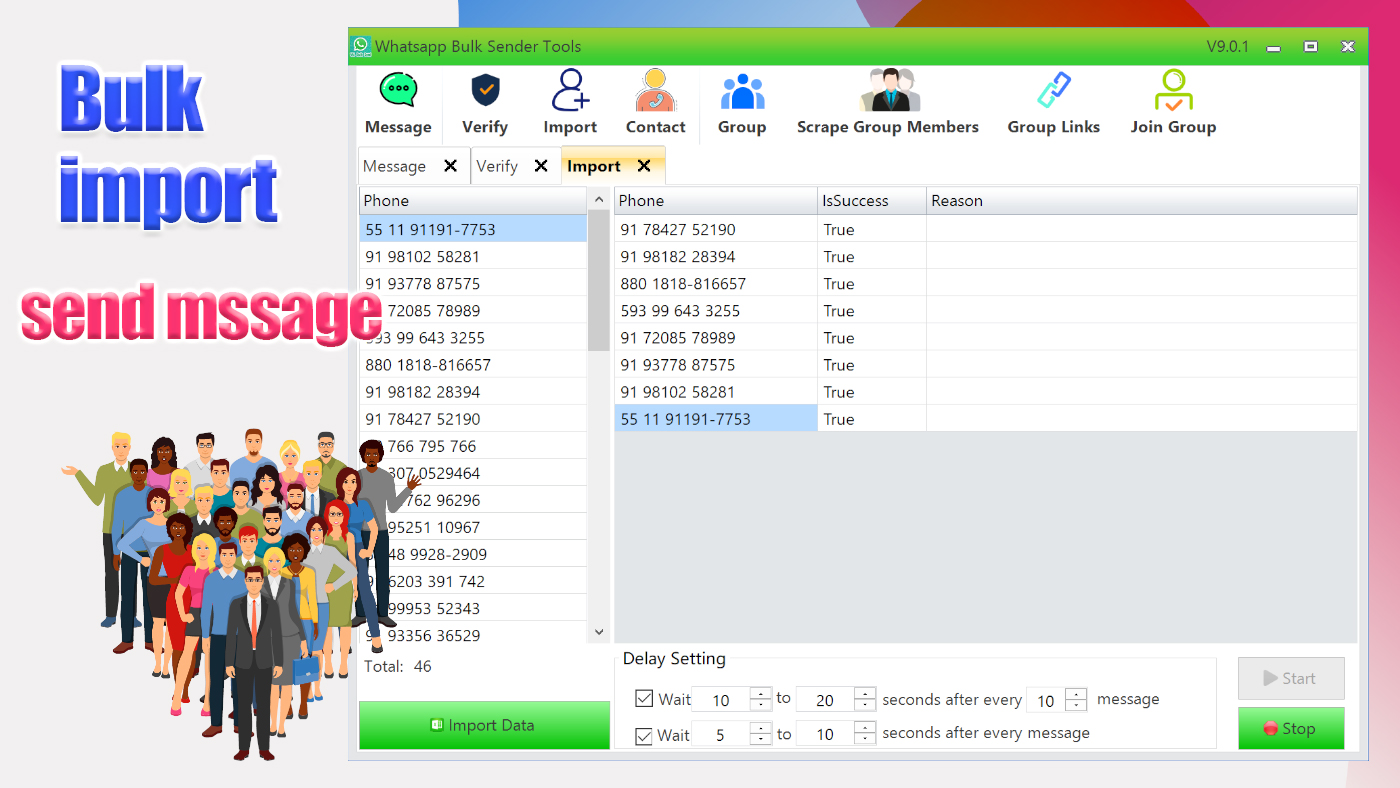Switch to the Message tab
This screenshot has height=788, width=1400.
[395, 166]
